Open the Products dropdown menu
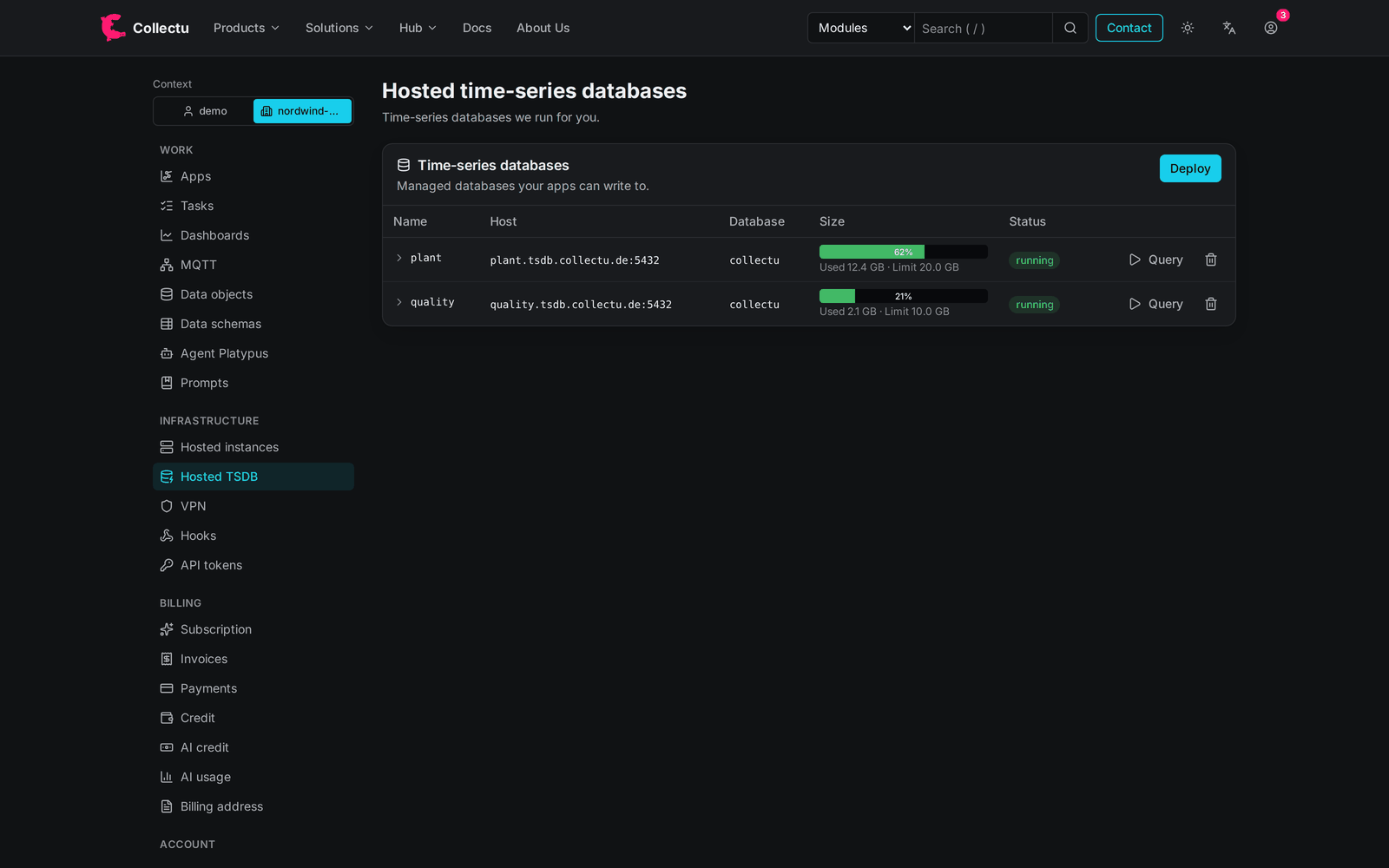The width and height of the screenshot is (1389, 868). pos(247,28)
